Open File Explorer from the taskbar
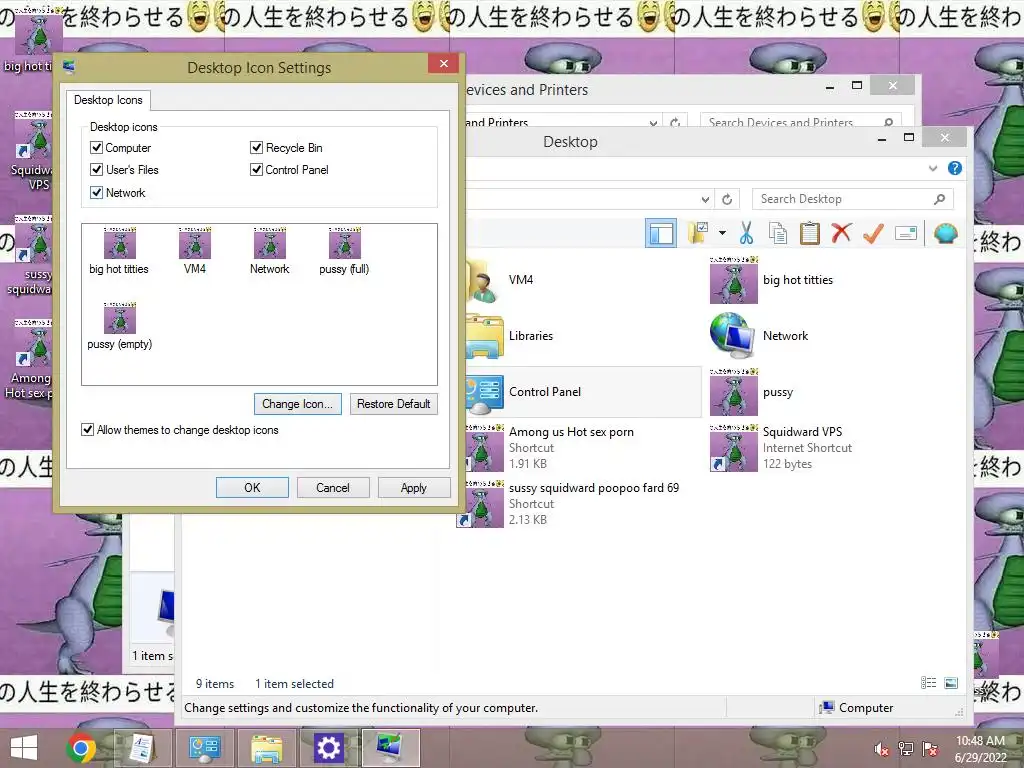 pos(266,748)
